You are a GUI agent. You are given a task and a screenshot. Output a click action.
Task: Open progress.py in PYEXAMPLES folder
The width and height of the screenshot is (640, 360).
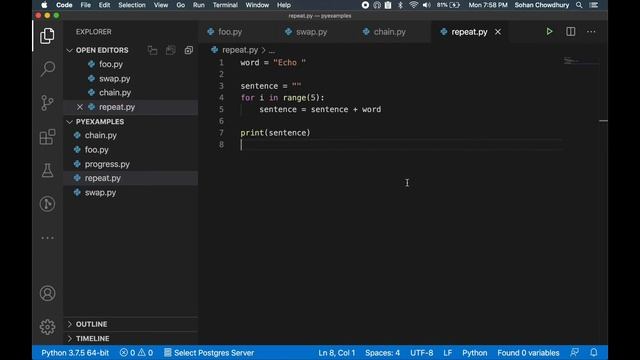coord(107,164)
